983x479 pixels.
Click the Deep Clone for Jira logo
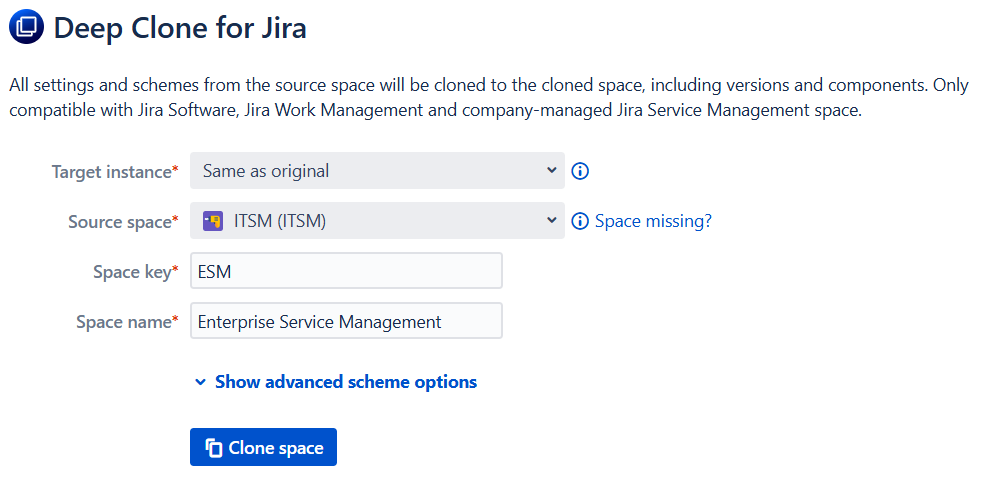tap(26, 27)
